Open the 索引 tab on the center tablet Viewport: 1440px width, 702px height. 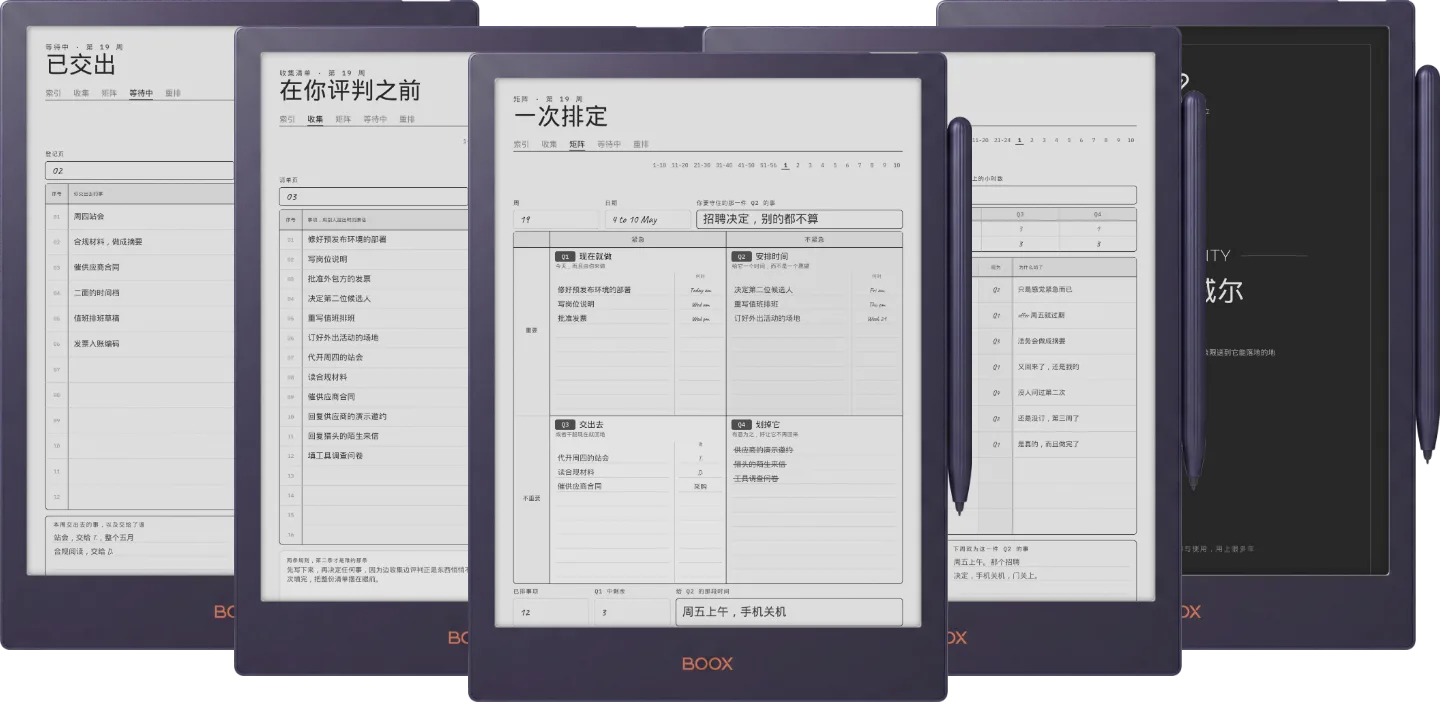click(x=521, y=144)
